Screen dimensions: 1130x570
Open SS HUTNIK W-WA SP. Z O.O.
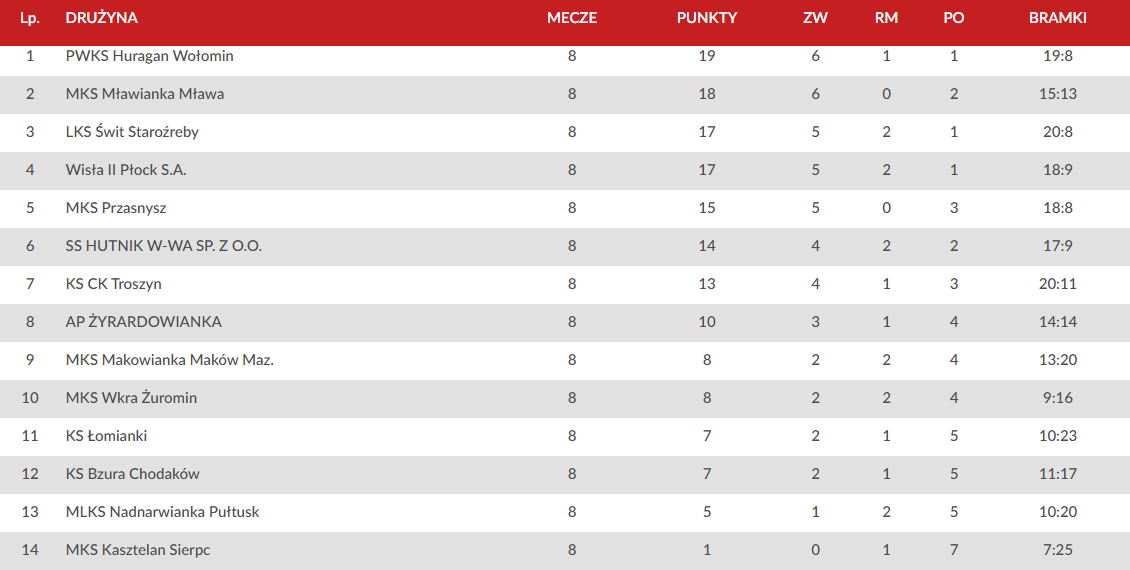point(164,246)
